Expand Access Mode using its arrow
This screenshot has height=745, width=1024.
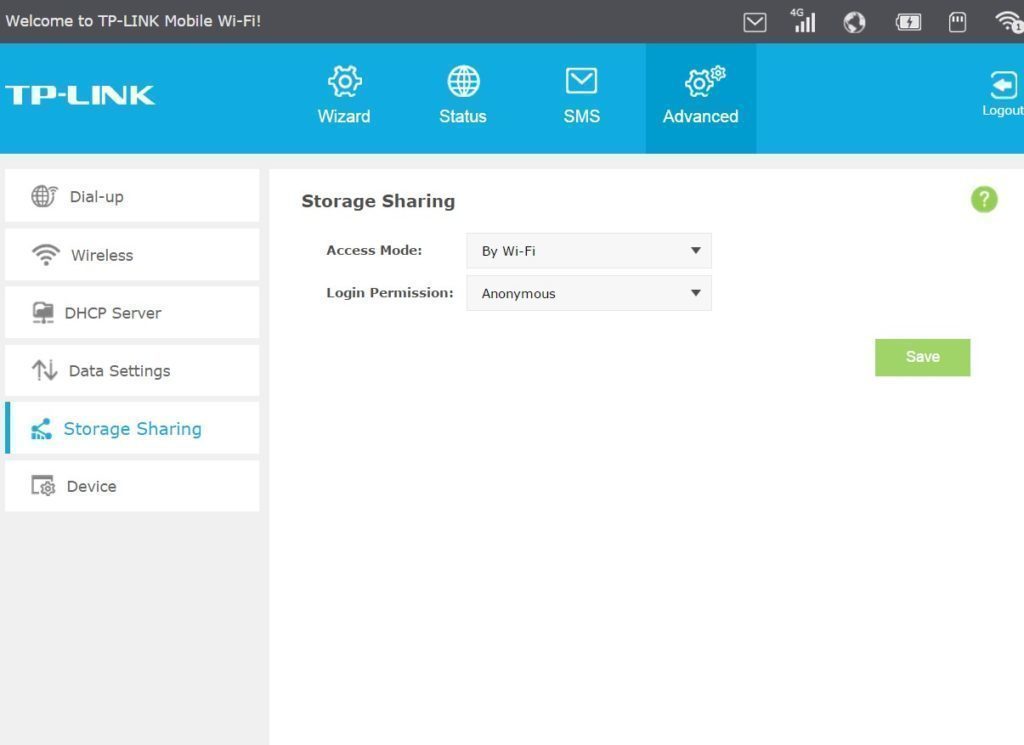696,251
